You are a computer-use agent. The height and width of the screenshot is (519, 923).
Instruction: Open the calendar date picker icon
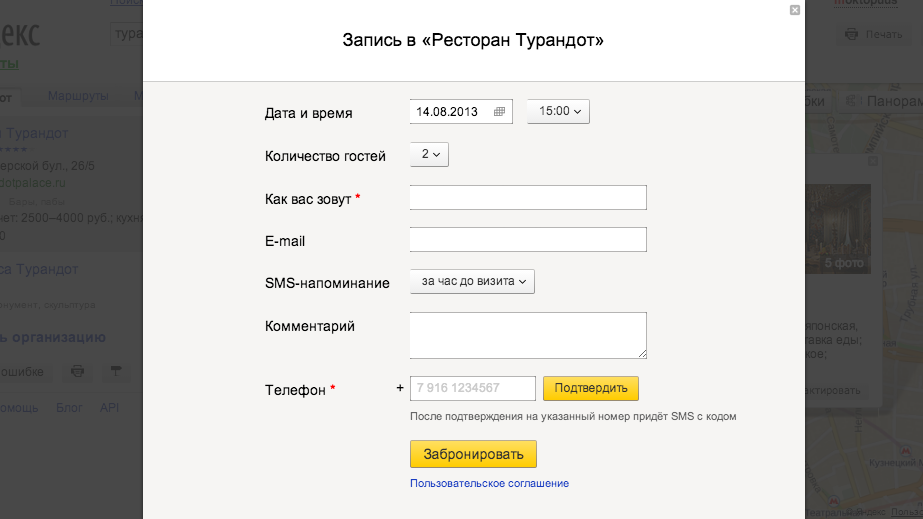point(500,112)
